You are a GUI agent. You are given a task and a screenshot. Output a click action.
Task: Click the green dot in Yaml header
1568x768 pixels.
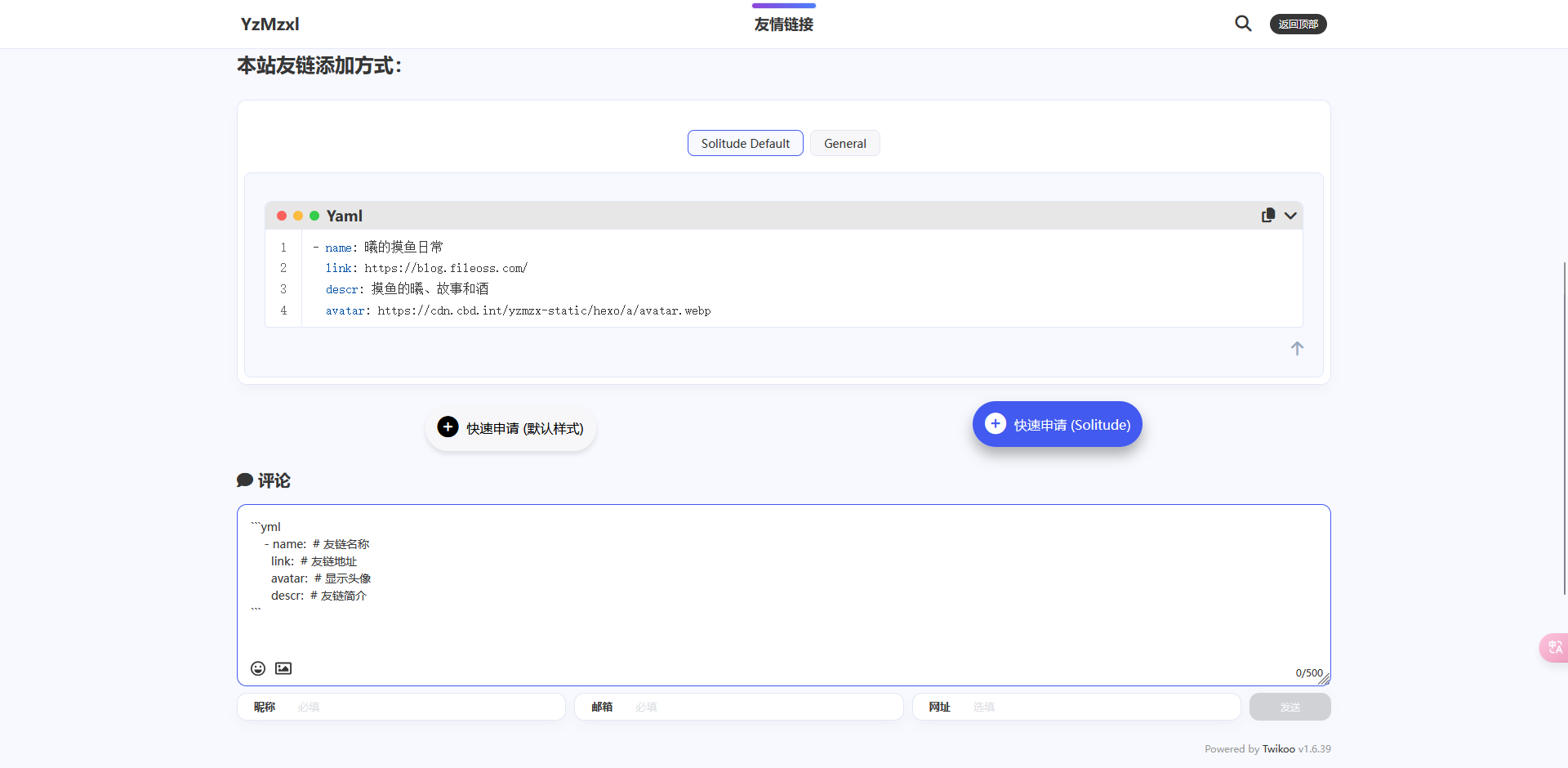click(x=314, y=216)
